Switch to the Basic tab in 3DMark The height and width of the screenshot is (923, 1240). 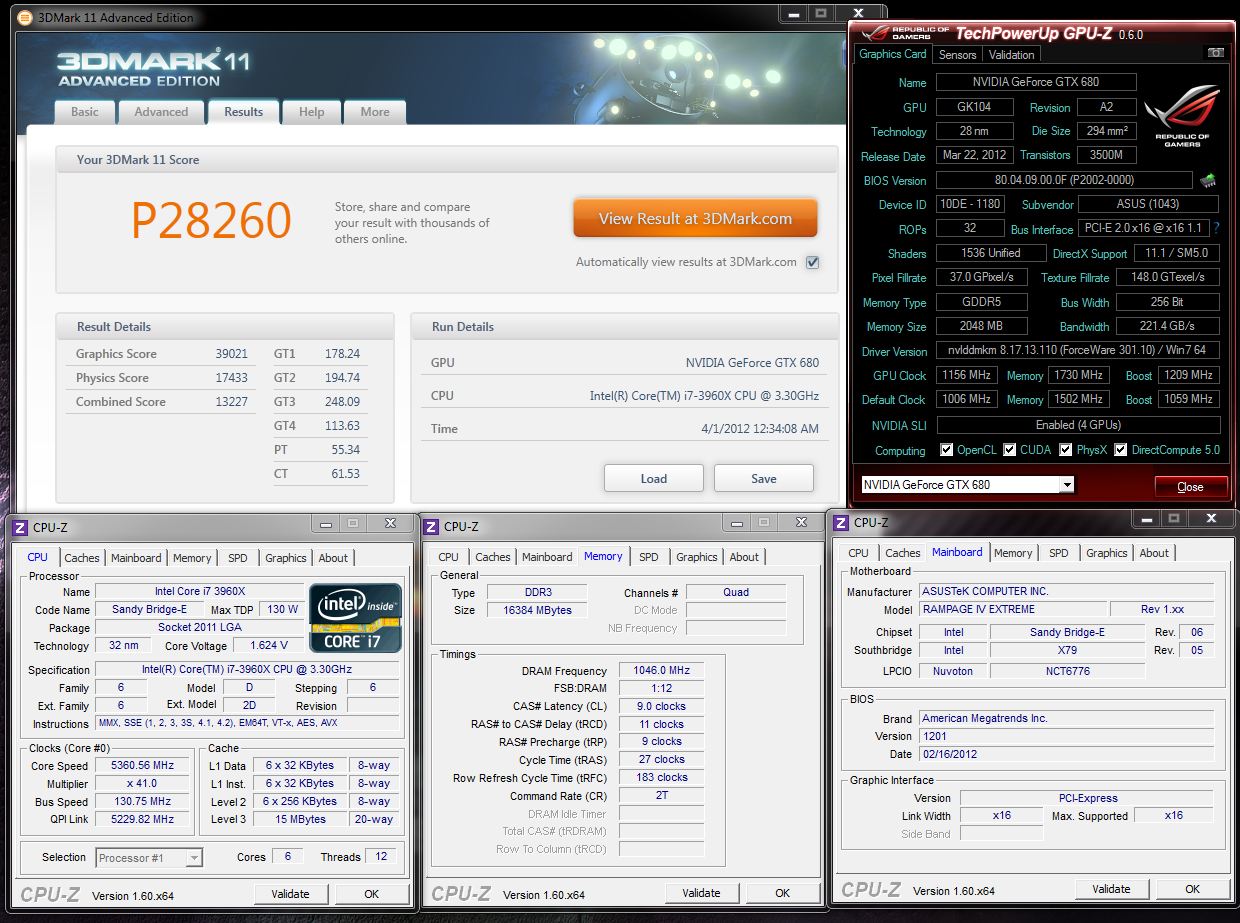point(85,112)
